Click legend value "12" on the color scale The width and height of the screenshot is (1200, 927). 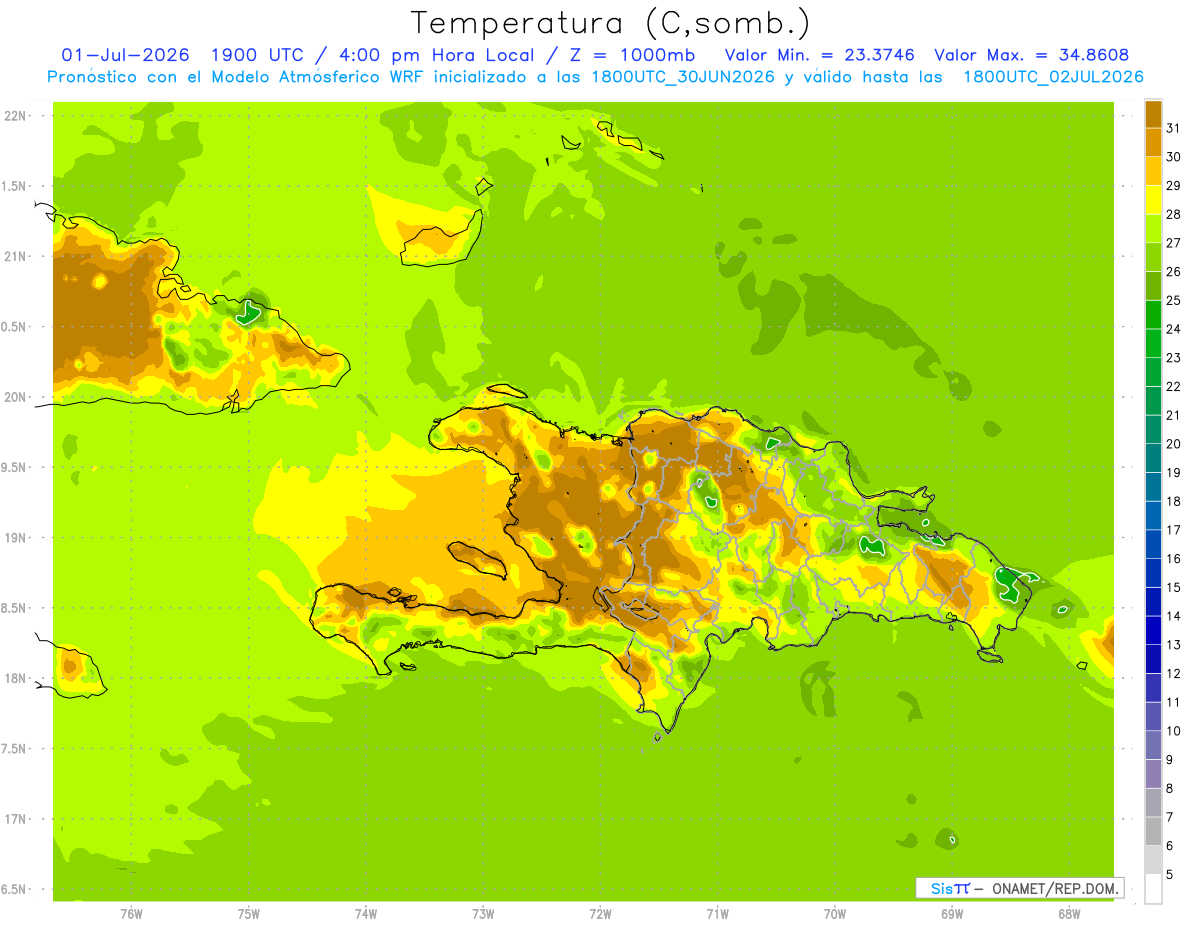(x=1172, y=673)
